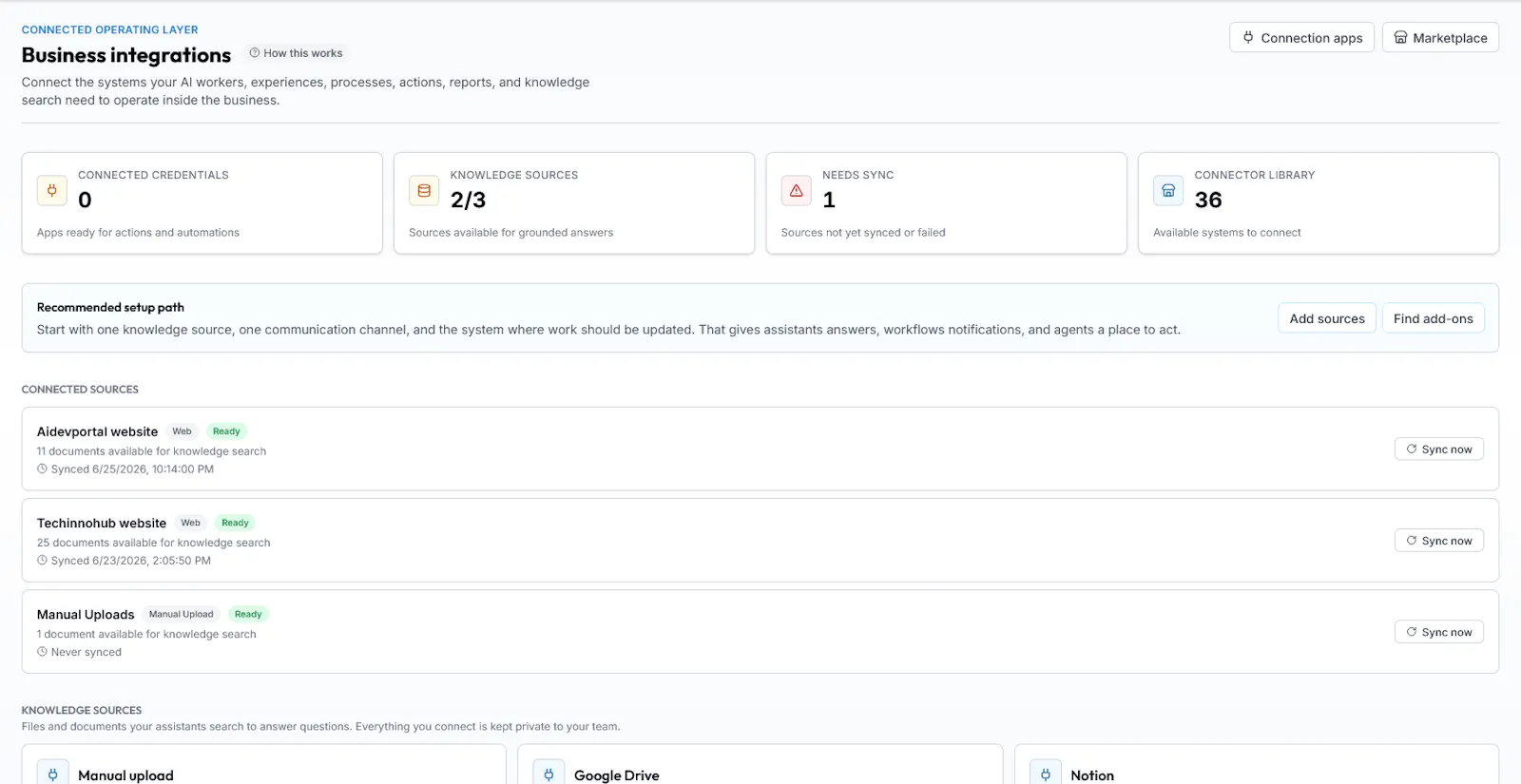Click the plug icon in Connected Credentials card
The height and width of the screenshot is (784, 1521).
[x=52, y=190]
